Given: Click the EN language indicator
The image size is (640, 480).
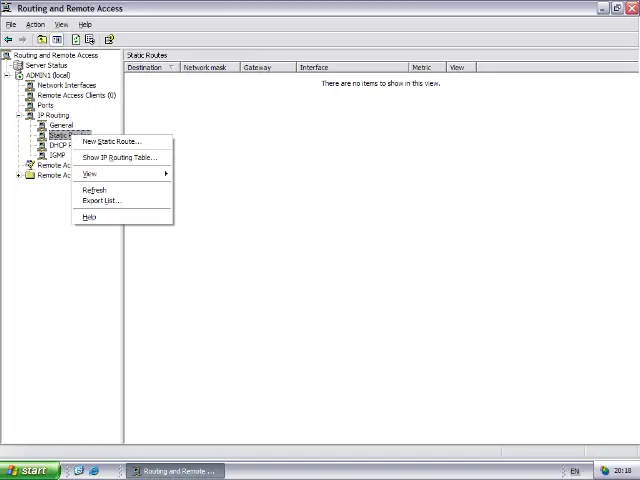Looking at the screenshot, I should (575, 471).
